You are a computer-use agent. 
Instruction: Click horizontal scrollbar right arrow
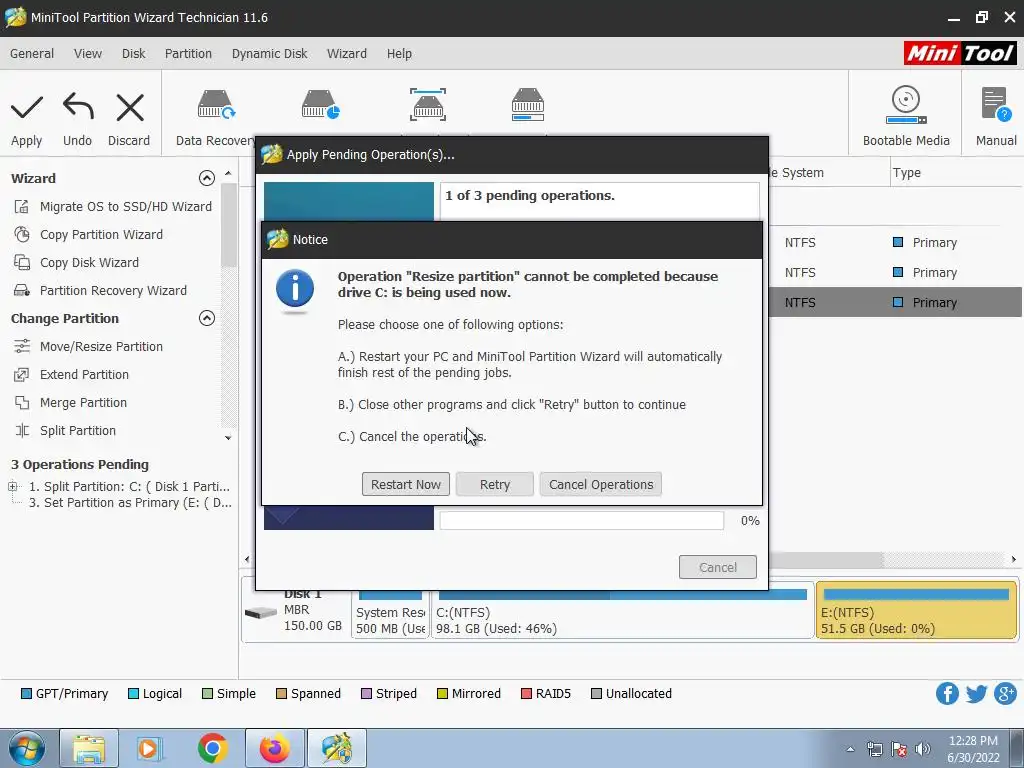[1014, 559]
